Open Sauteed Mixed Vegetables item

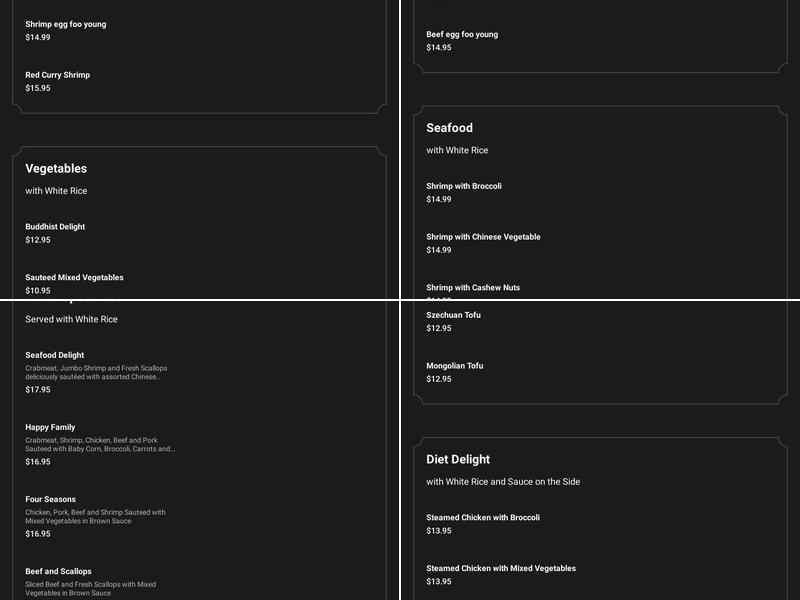tap(75, 278)
